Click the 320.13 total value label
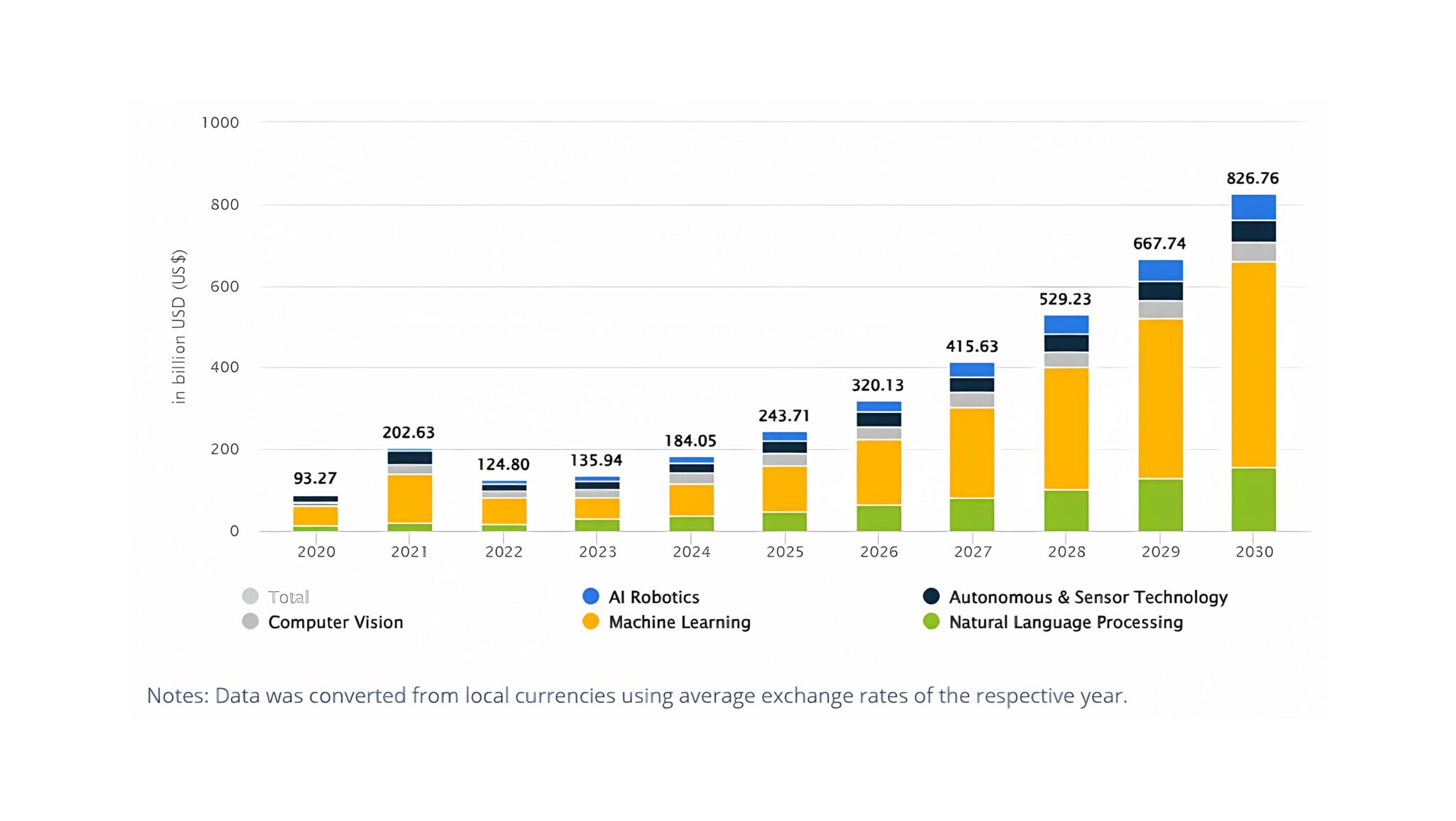The height and width of the screenshot is (821, 1456). (x=878, y=385)
